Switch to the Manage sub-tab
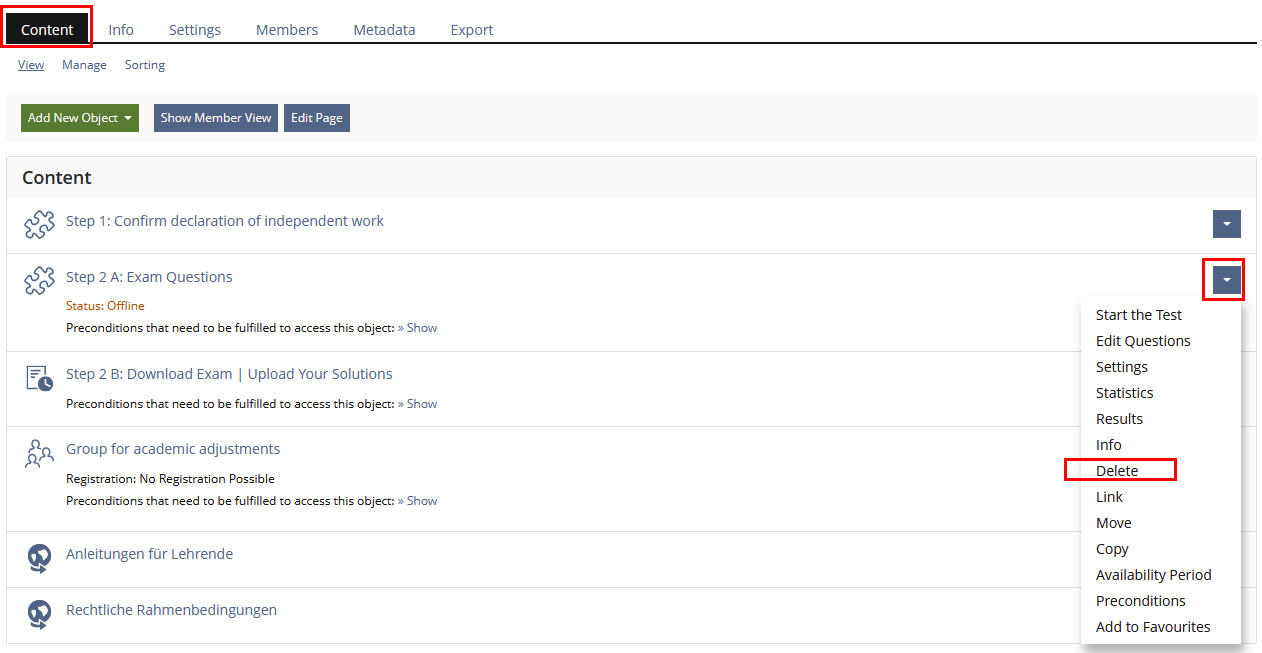This screenshot has height=653, width=1262. [x=84, y=65]
